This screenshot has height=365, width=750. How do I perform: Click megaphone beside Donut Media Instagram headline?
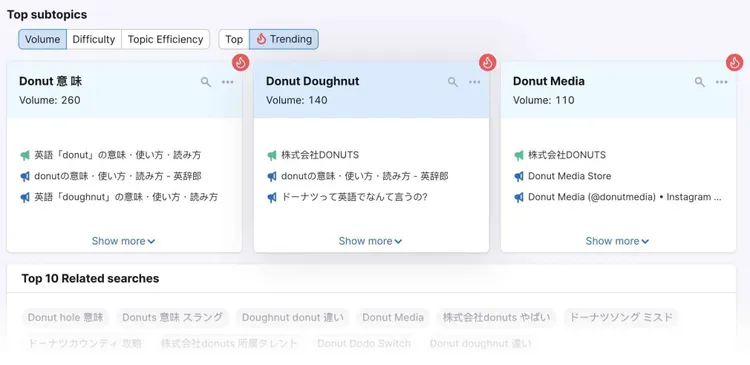(518, 197)
